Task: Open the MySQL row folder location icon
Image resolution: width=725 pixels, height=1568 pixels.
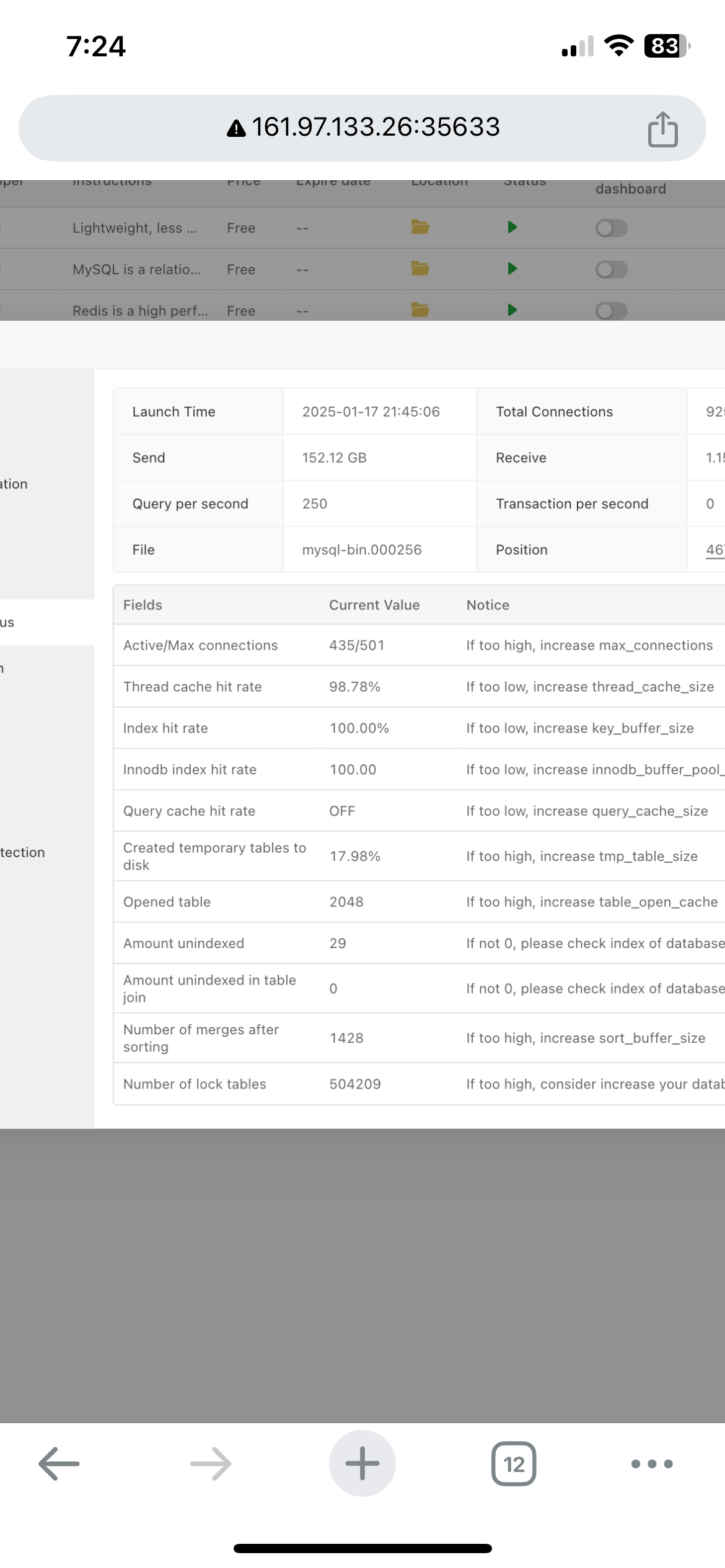Action: 420,269
